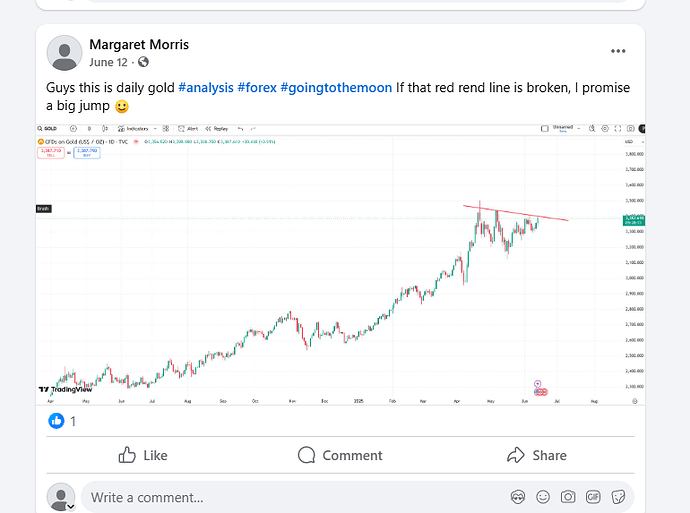Click the blue like reaction icon
This screenshot has height=513, width=690.
[x=56, y=421]
